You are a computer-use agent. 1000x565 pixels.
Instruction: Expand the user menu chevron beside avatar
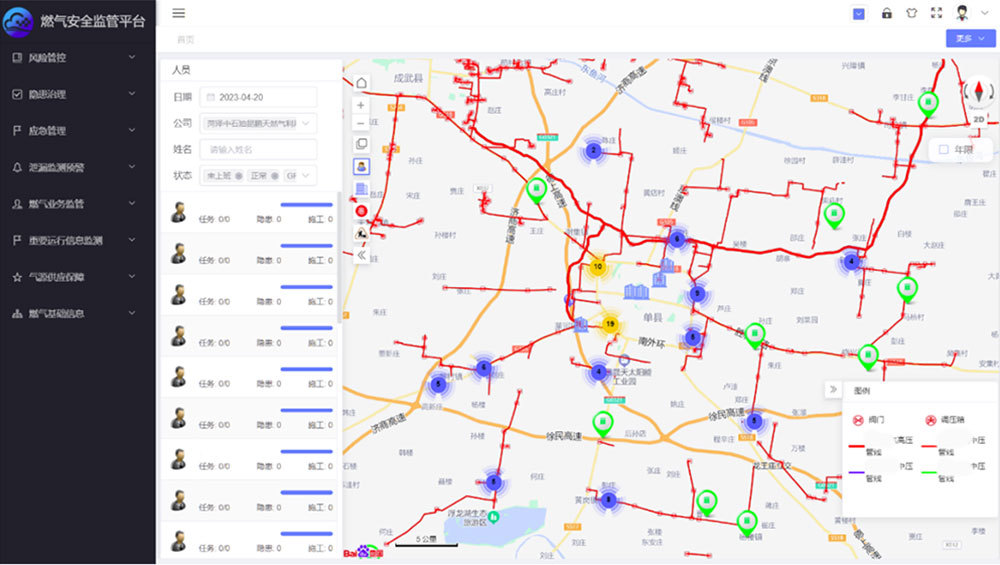tap(984, 13)
